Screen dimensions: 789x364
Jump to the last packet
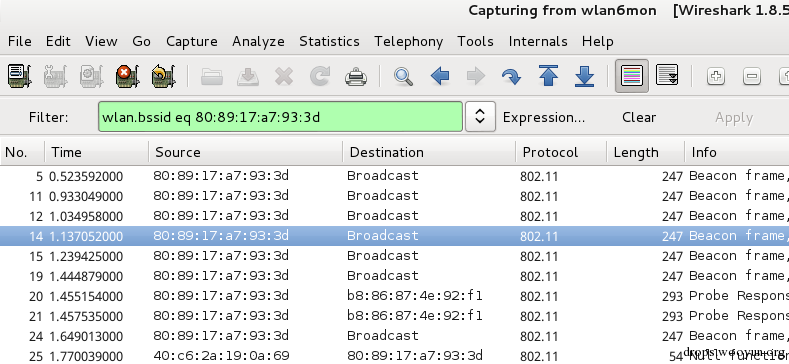click(584, 77)
